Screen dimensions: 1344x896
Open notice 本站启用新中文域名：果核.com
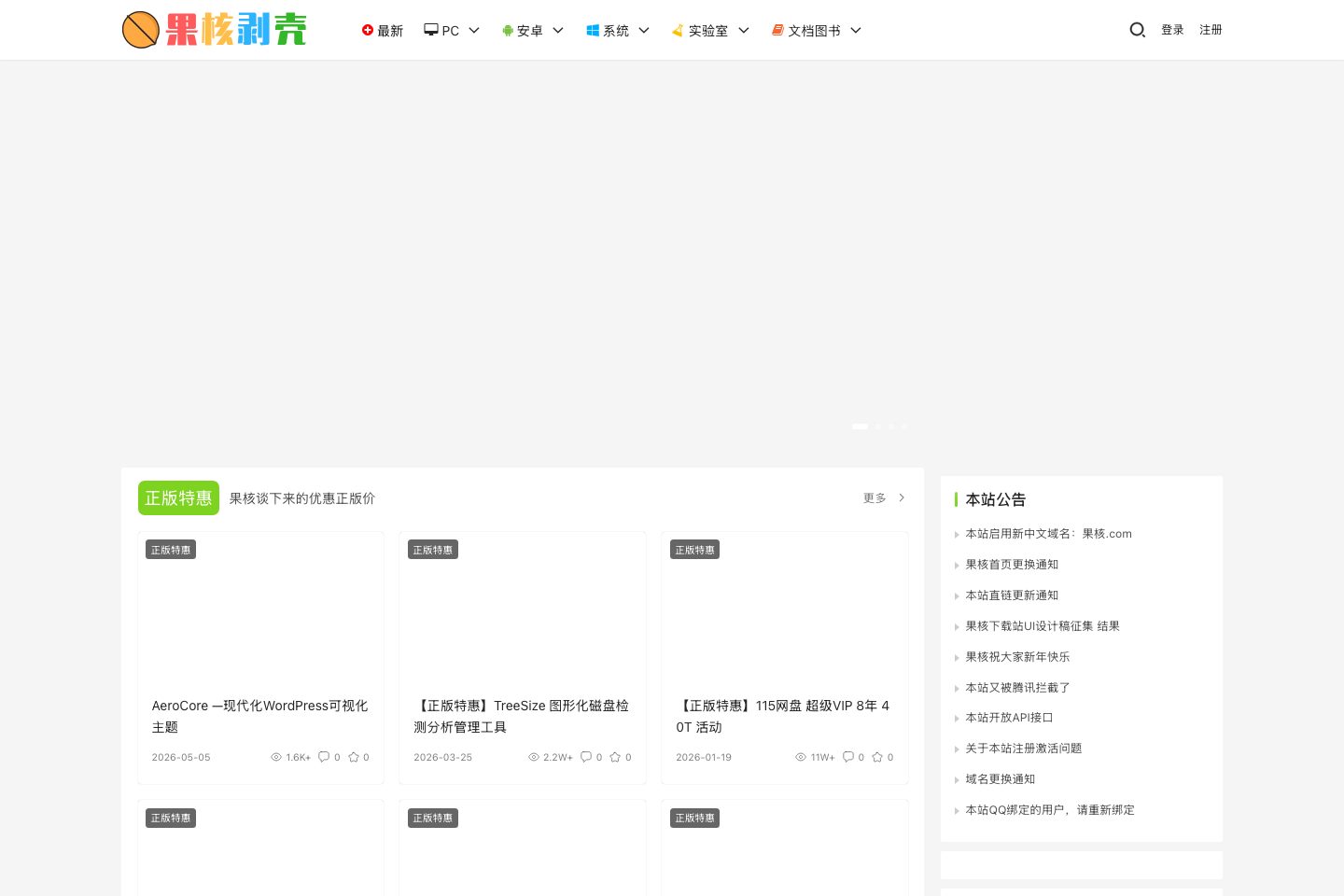[x=1048, y=534]
